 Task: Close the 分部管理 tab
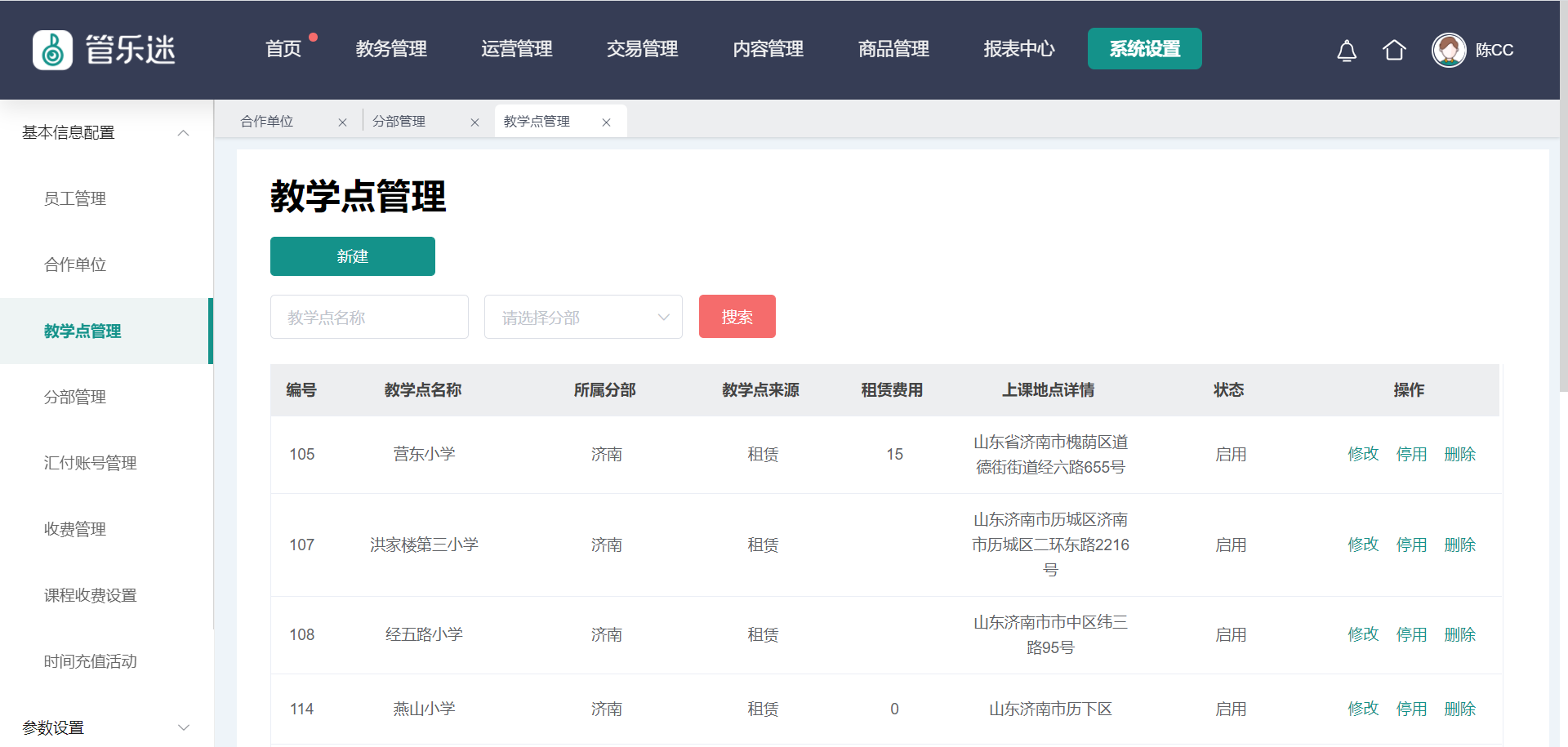coord(474,122)
